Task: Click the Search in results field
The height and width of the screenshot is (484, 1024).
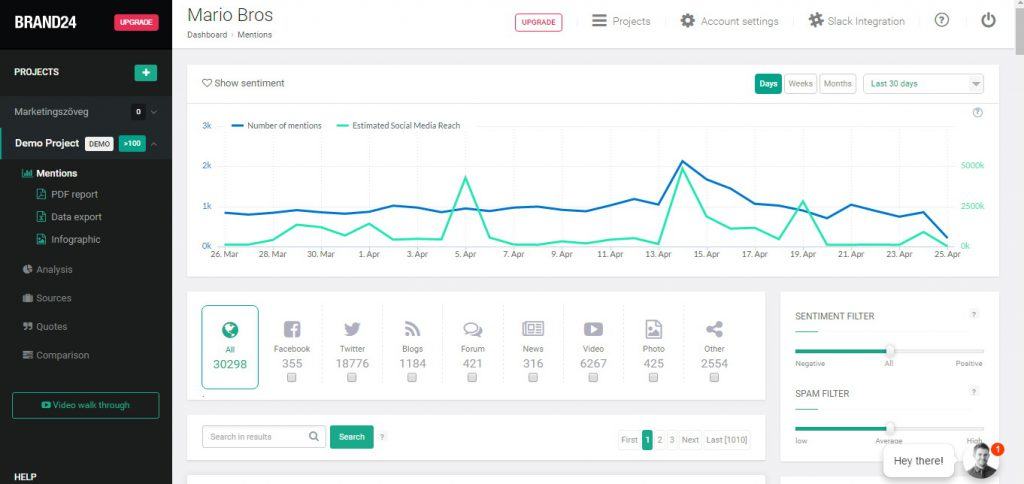Action: coord(264,437)
